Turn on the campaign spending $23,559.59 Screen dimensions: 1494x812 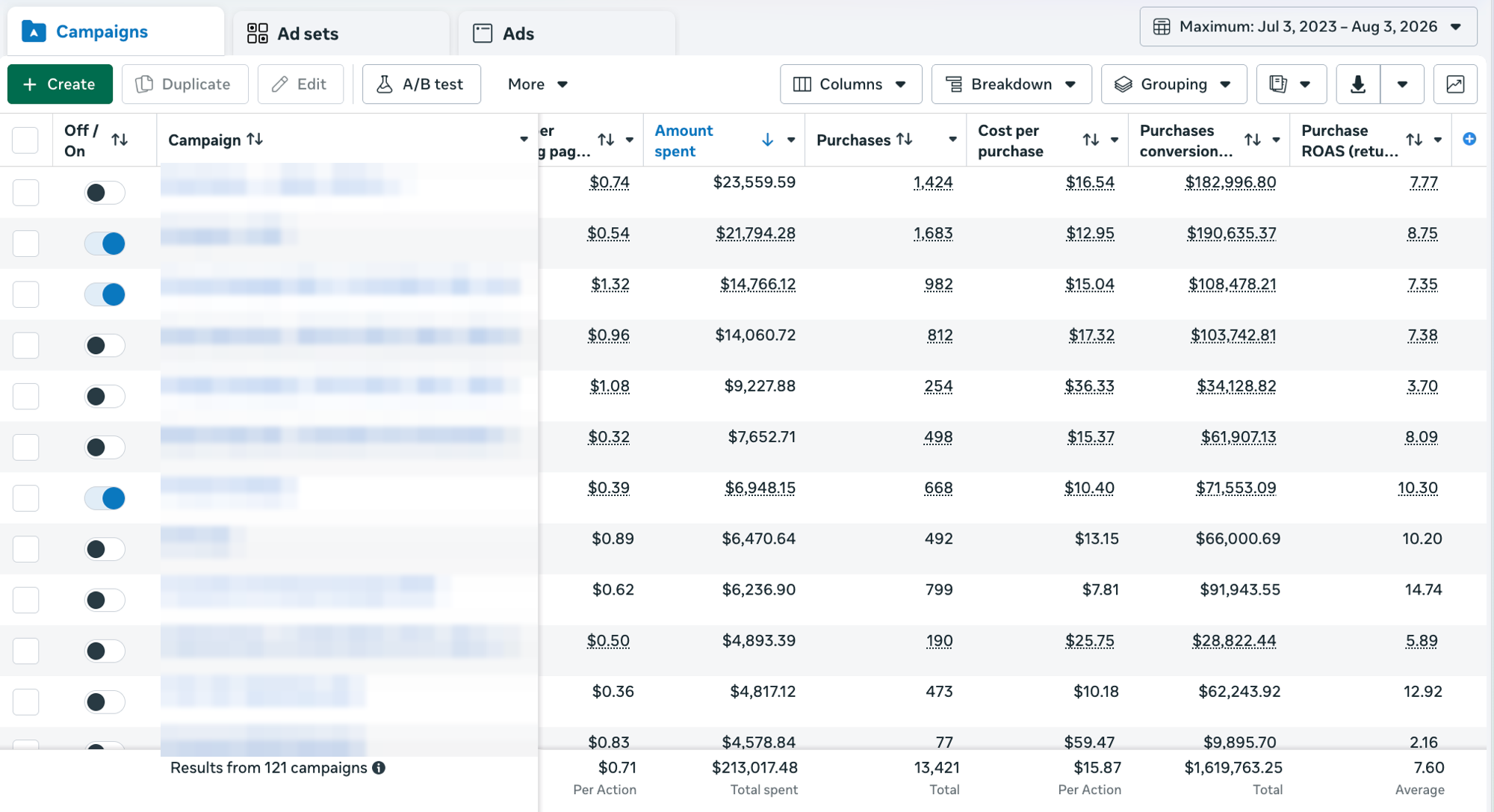(105, 193)
